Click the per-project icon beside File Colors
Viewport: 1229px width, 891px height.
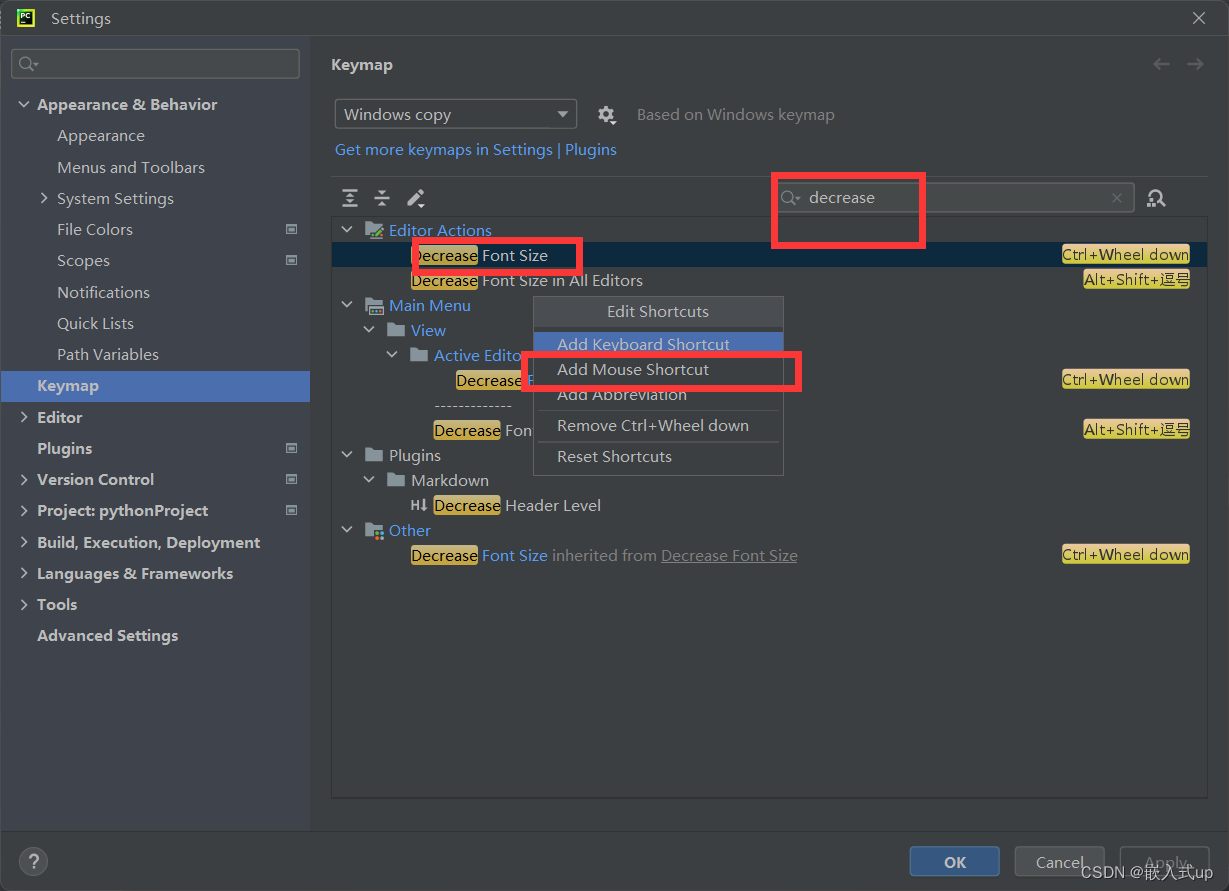(291, 229)
